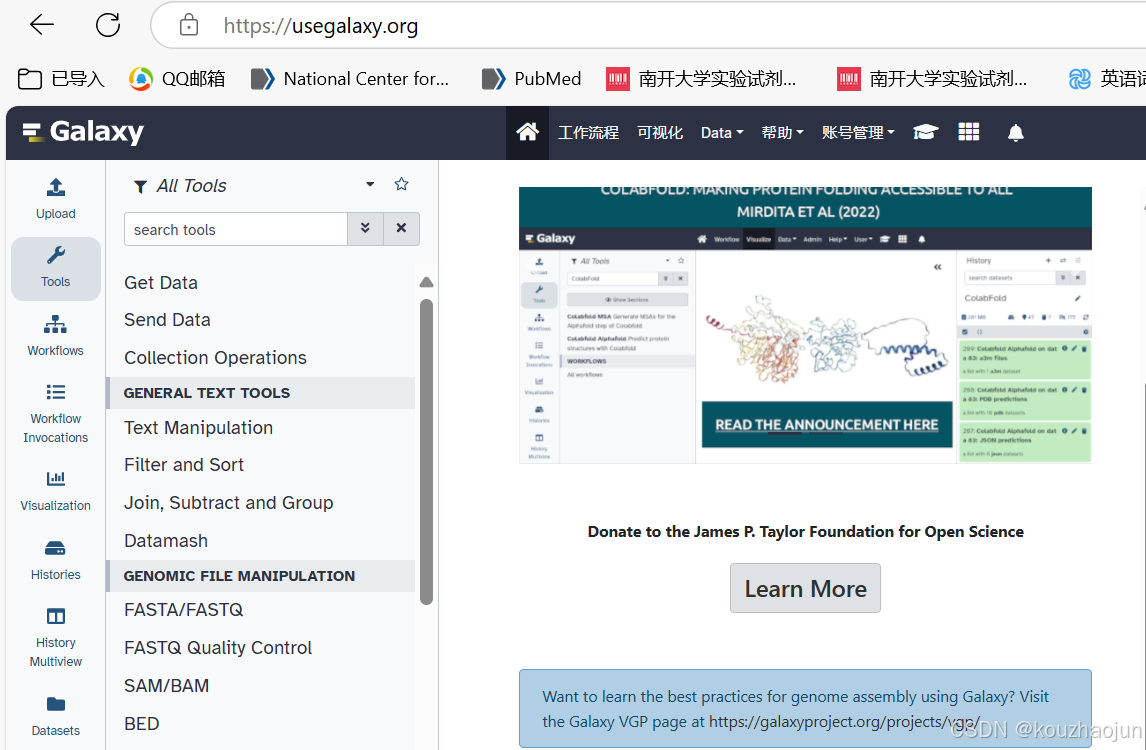Expand the BED tool section
Viewport: 1146px width, 750px height.
[142, 724]
